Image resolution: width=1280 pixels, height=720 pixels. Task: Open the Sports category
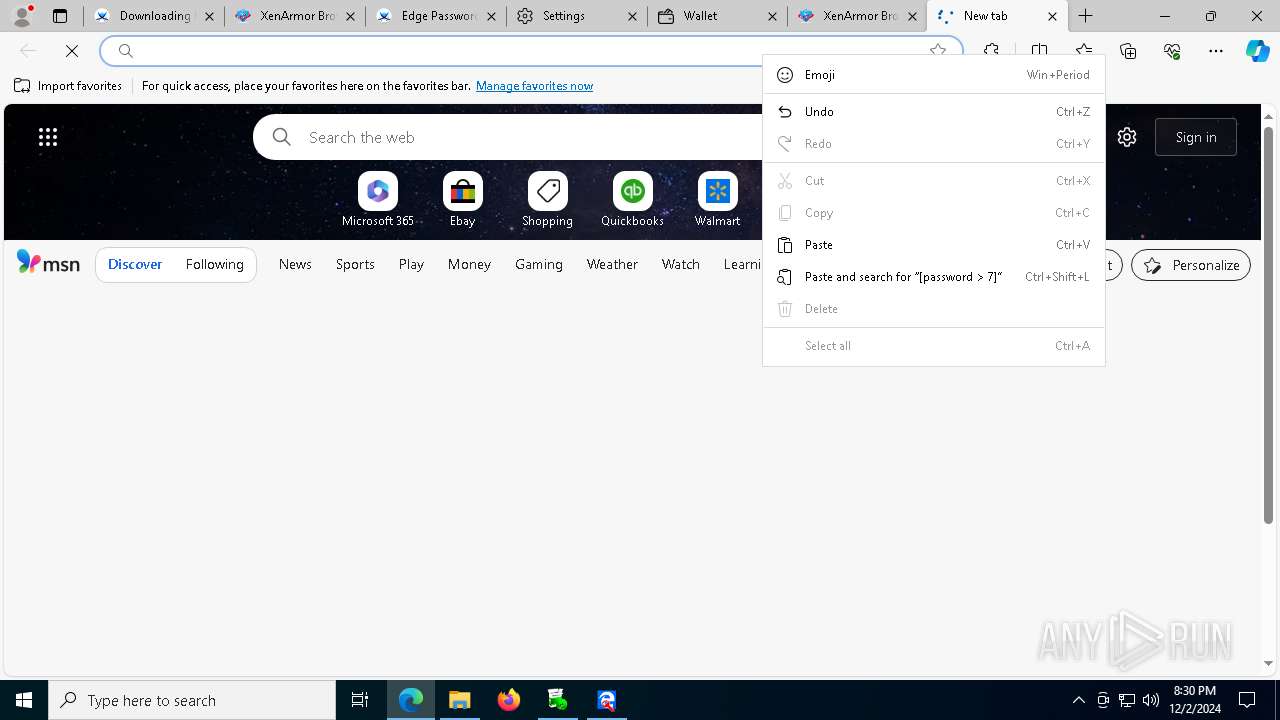click(355, 264)
